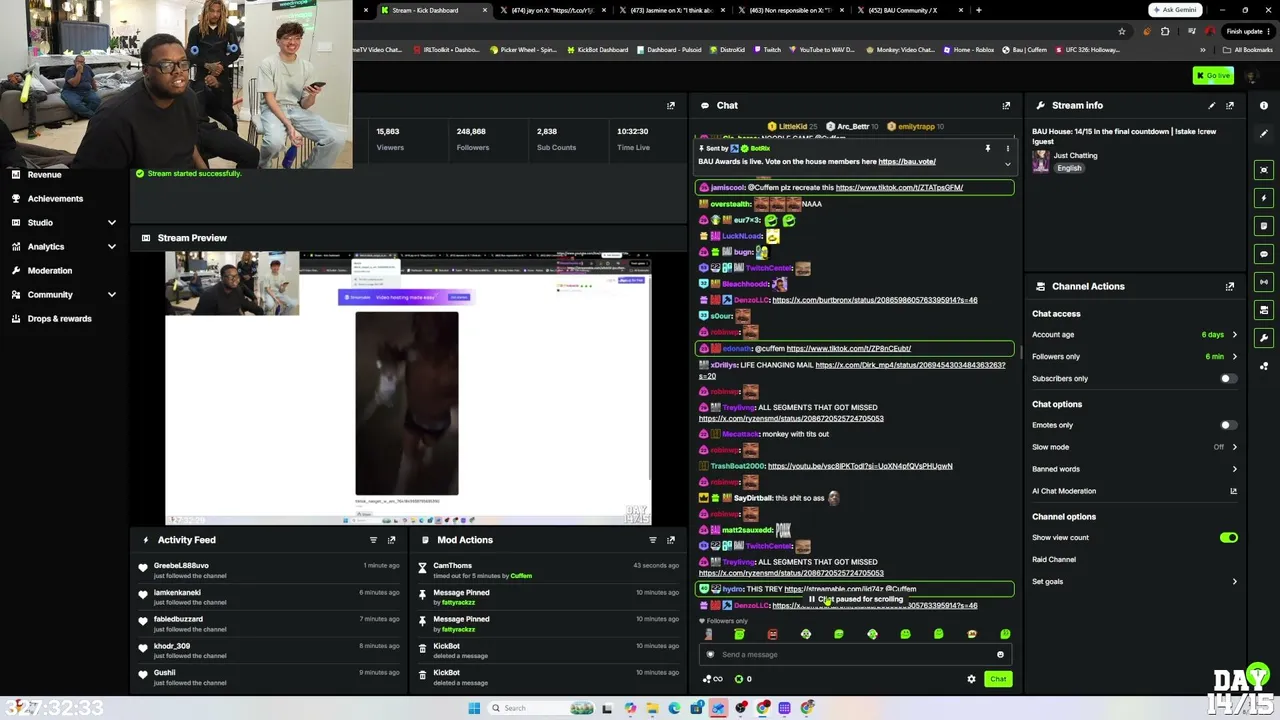The image size is (1280, 720).
Task: Pop out the Mod Actions panel
Action: [671, 540]
